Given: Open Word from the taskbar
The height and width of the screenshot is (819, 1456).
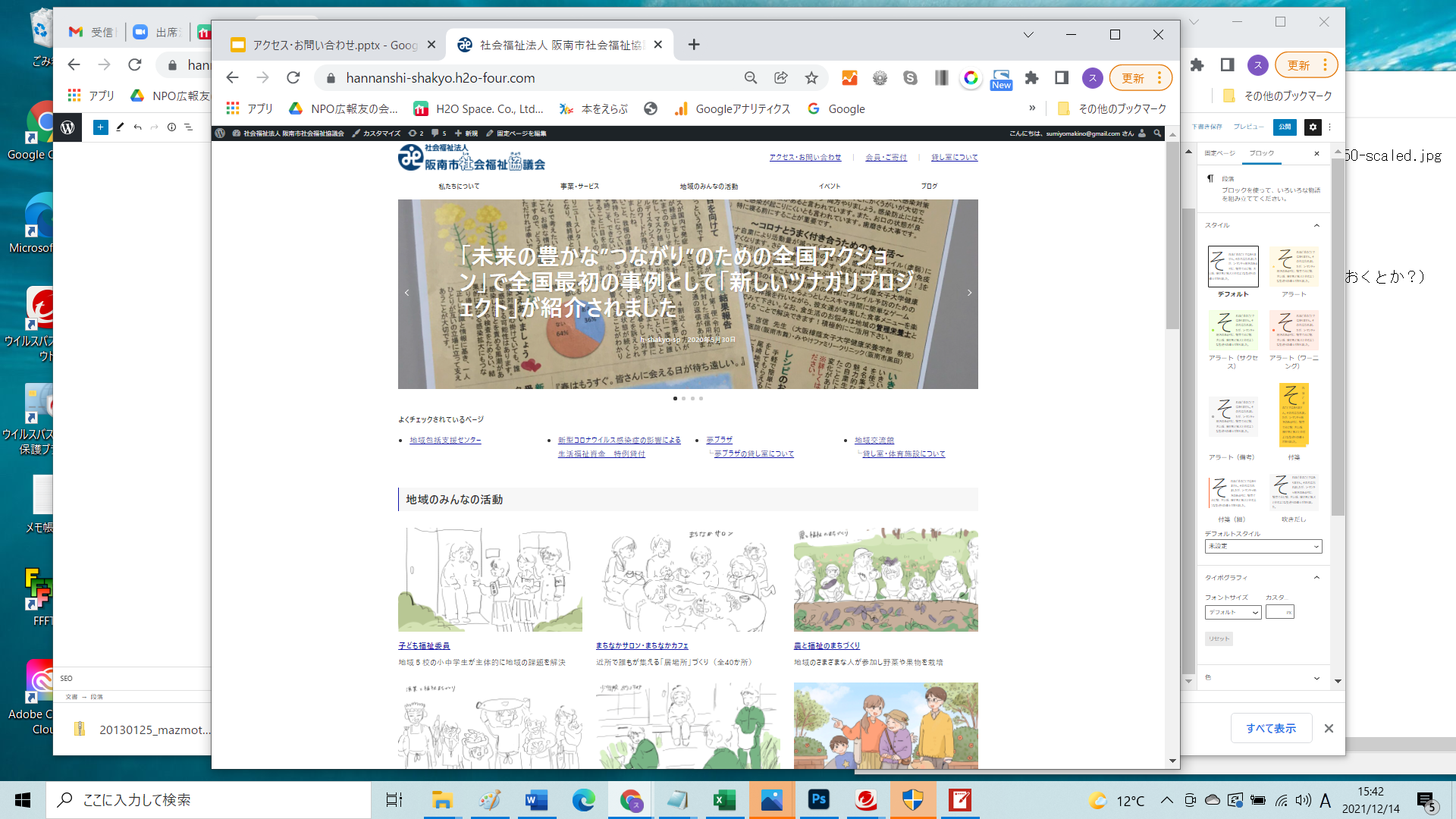Looking at the screenshot, I should click(x=536, y=800).
